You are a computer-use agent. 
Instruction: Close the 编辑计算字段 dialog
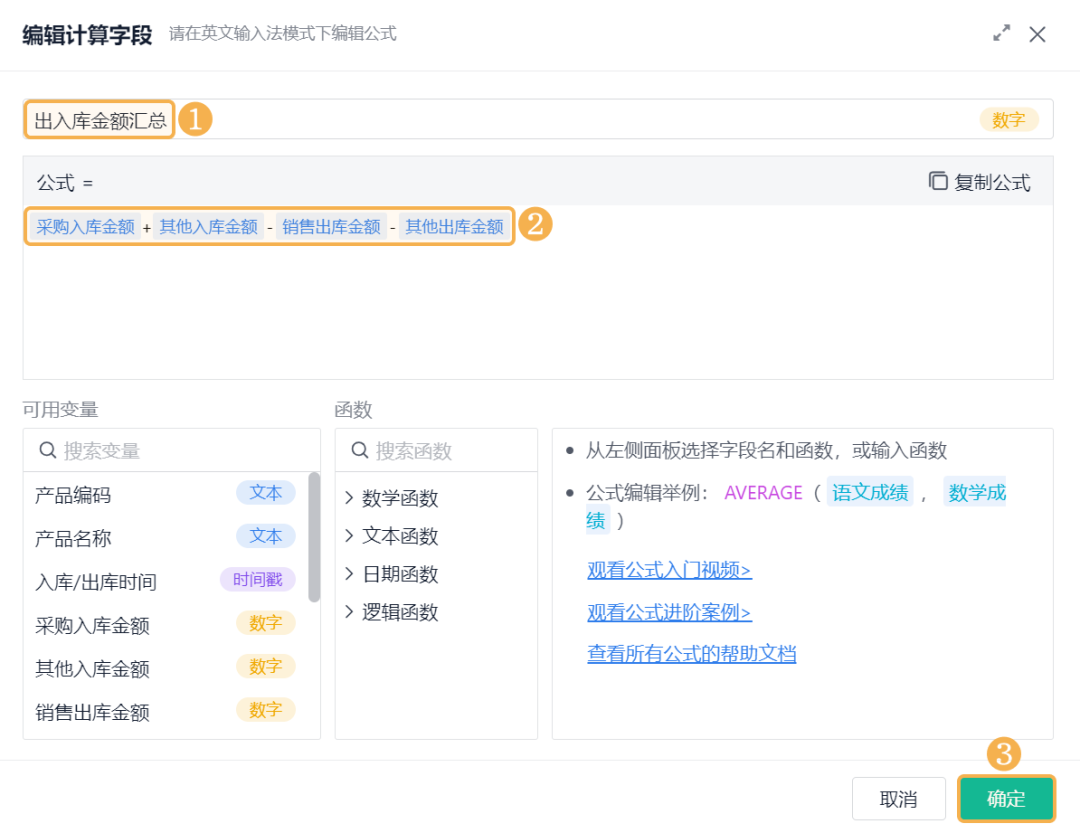(1037, 34)
